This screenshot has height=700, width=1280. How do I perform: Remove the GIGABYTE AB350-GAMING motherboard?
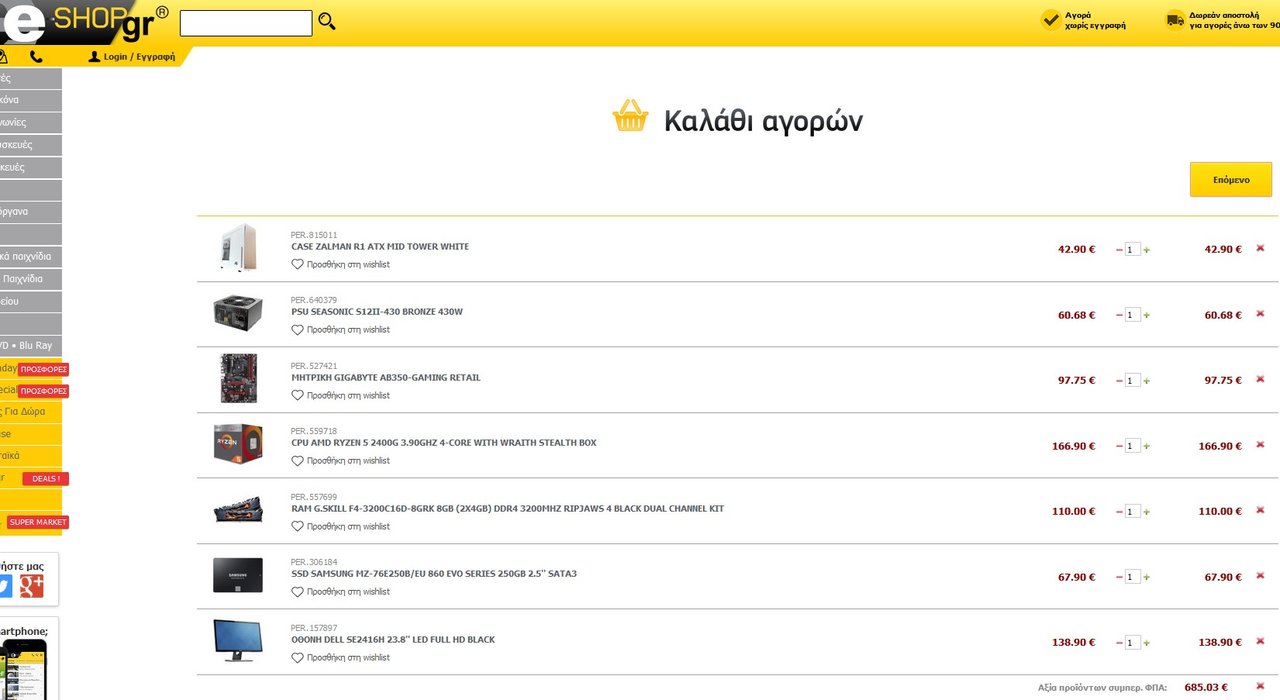click(1260, 379)
